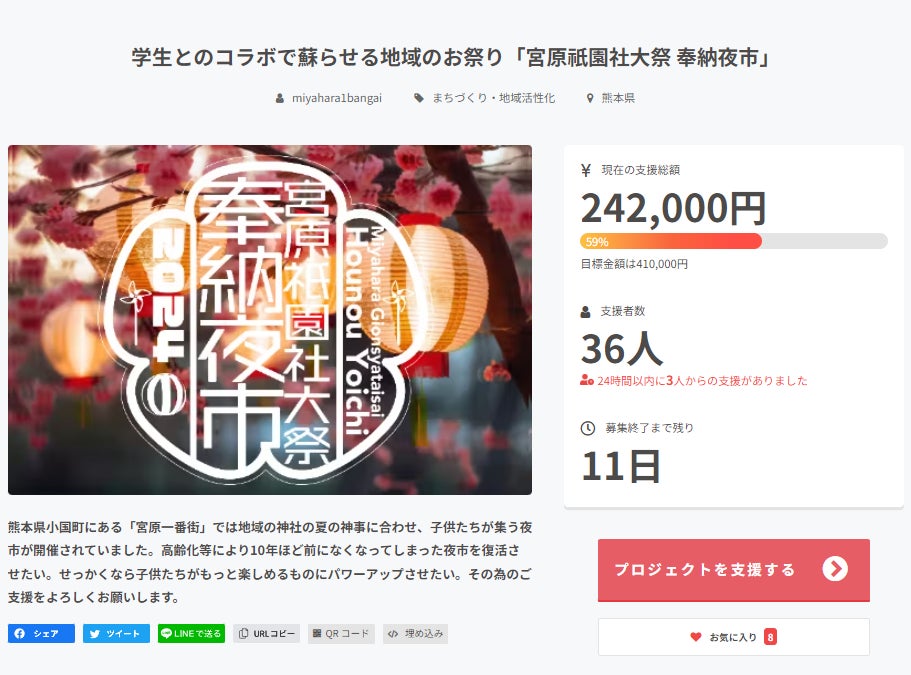Click the heart icon in お気に入り

pyautogui.click(x=695, y=637)
